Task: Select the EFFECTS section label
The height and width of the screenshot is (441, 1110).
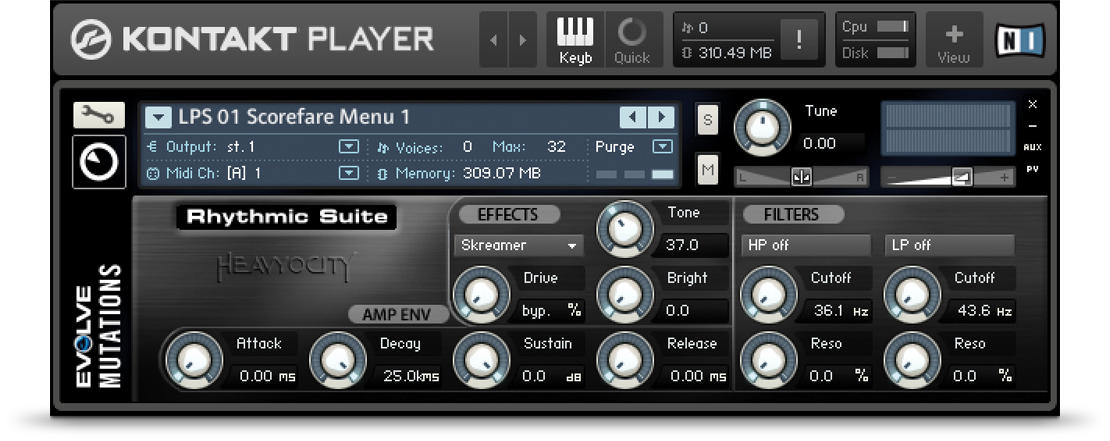Action: click(x=509, y=214)
